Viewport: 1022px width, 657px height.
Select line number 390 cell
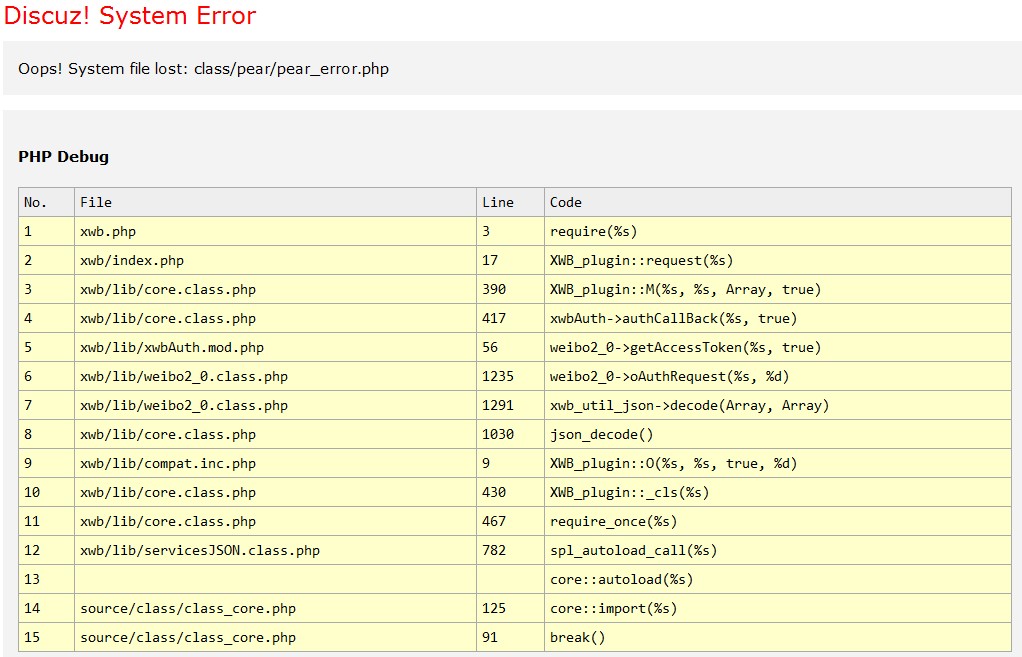510,289
